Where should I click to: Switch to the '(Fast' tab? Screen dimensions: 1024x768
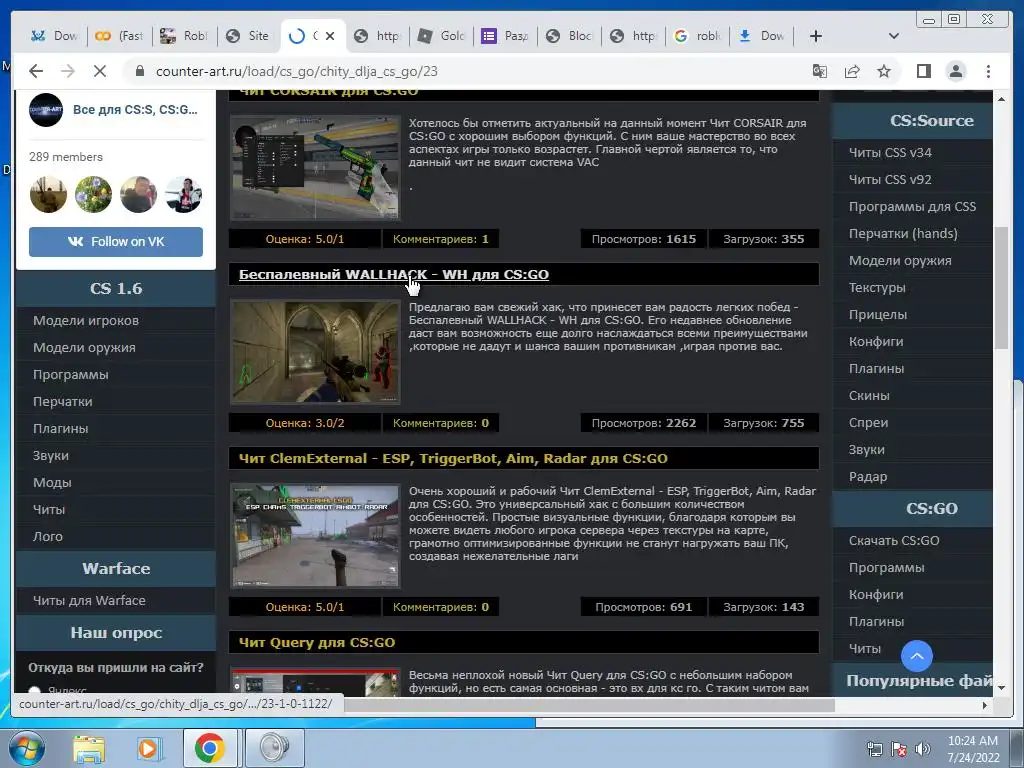119,36
